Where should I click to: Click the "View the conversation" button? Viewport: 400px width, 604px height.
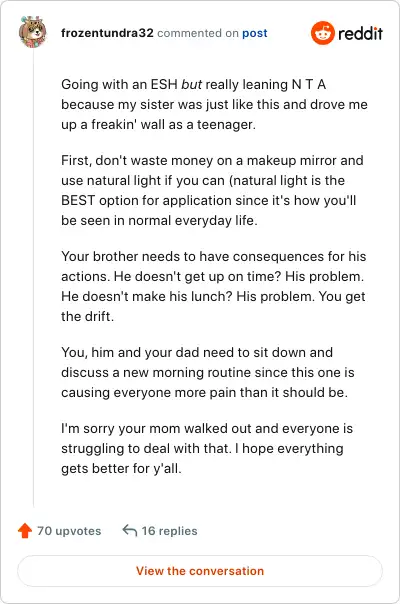pos(200,570)
